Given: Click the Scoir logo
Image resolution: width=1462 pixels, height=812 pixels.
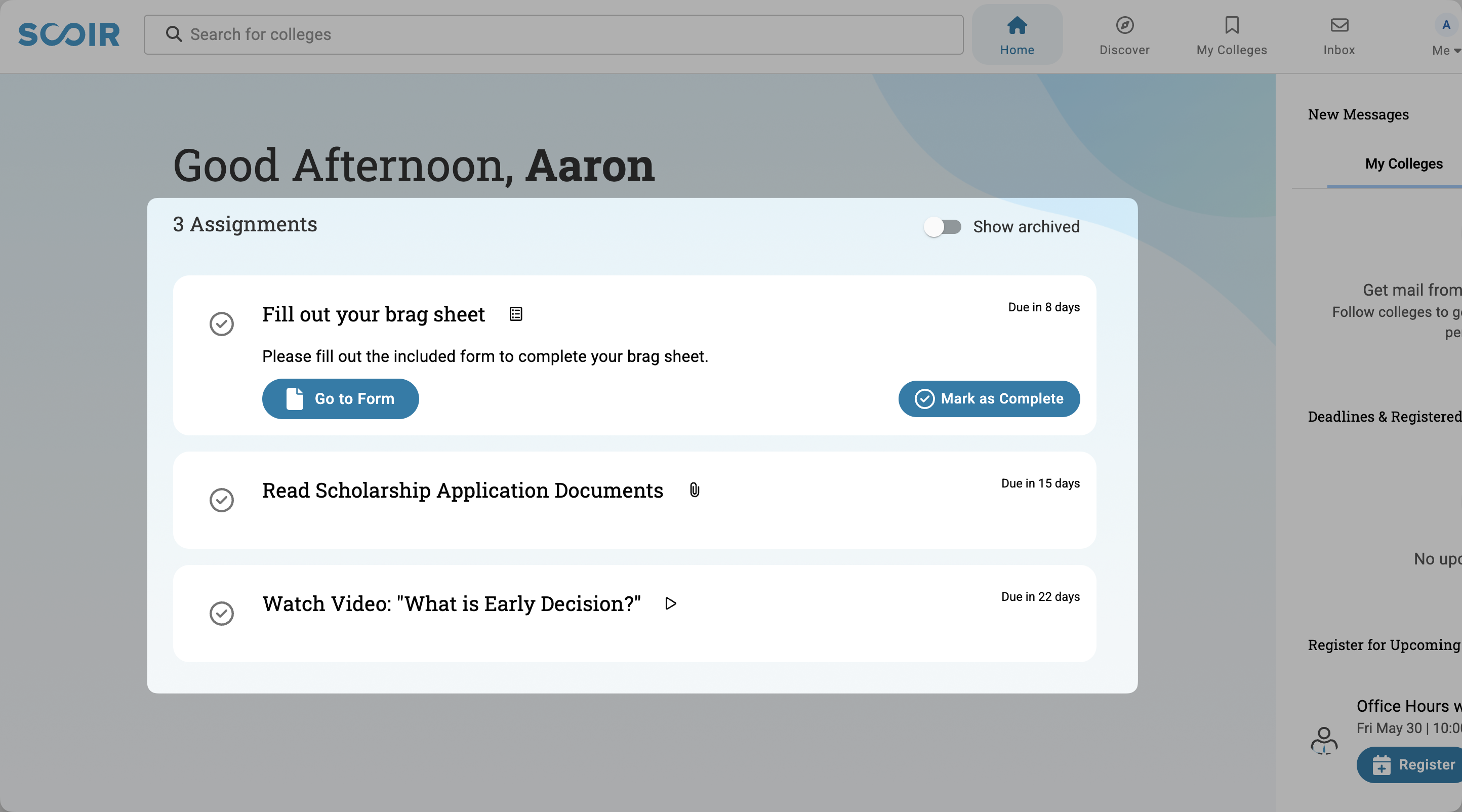Looking at the screenshot, I should [x=69, y=34].
